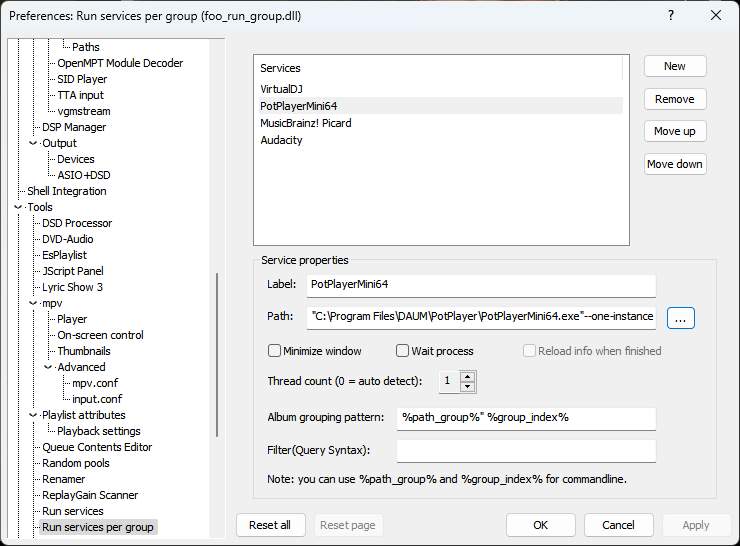Viewport: 740px width, 546px height.
Task: Click the Filter(Query Syntax) input field
Action: tap(526, 451)
